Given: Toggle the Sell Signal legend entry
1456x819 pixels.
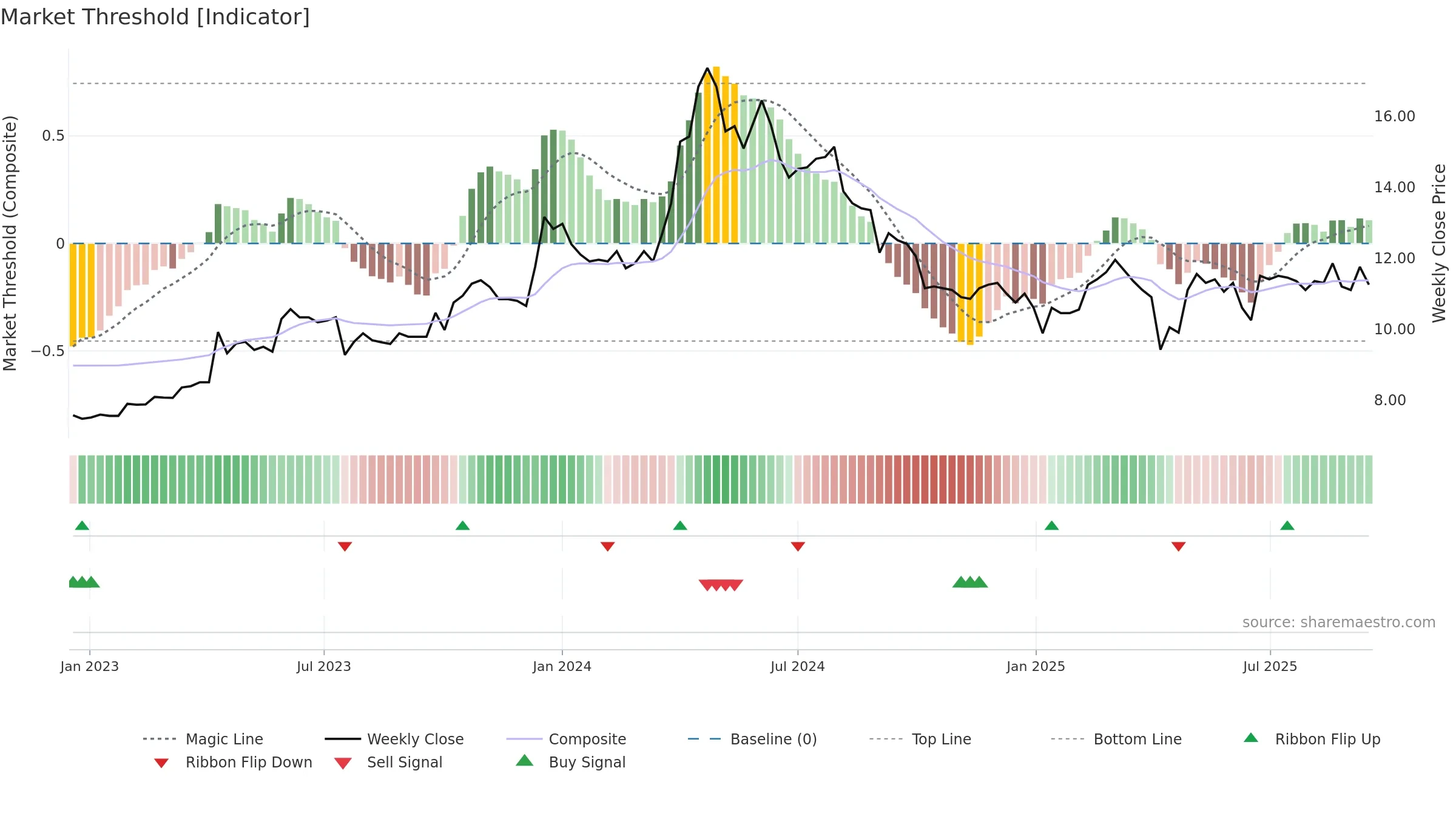Looking at the screenshot, I should click(388, 762).
